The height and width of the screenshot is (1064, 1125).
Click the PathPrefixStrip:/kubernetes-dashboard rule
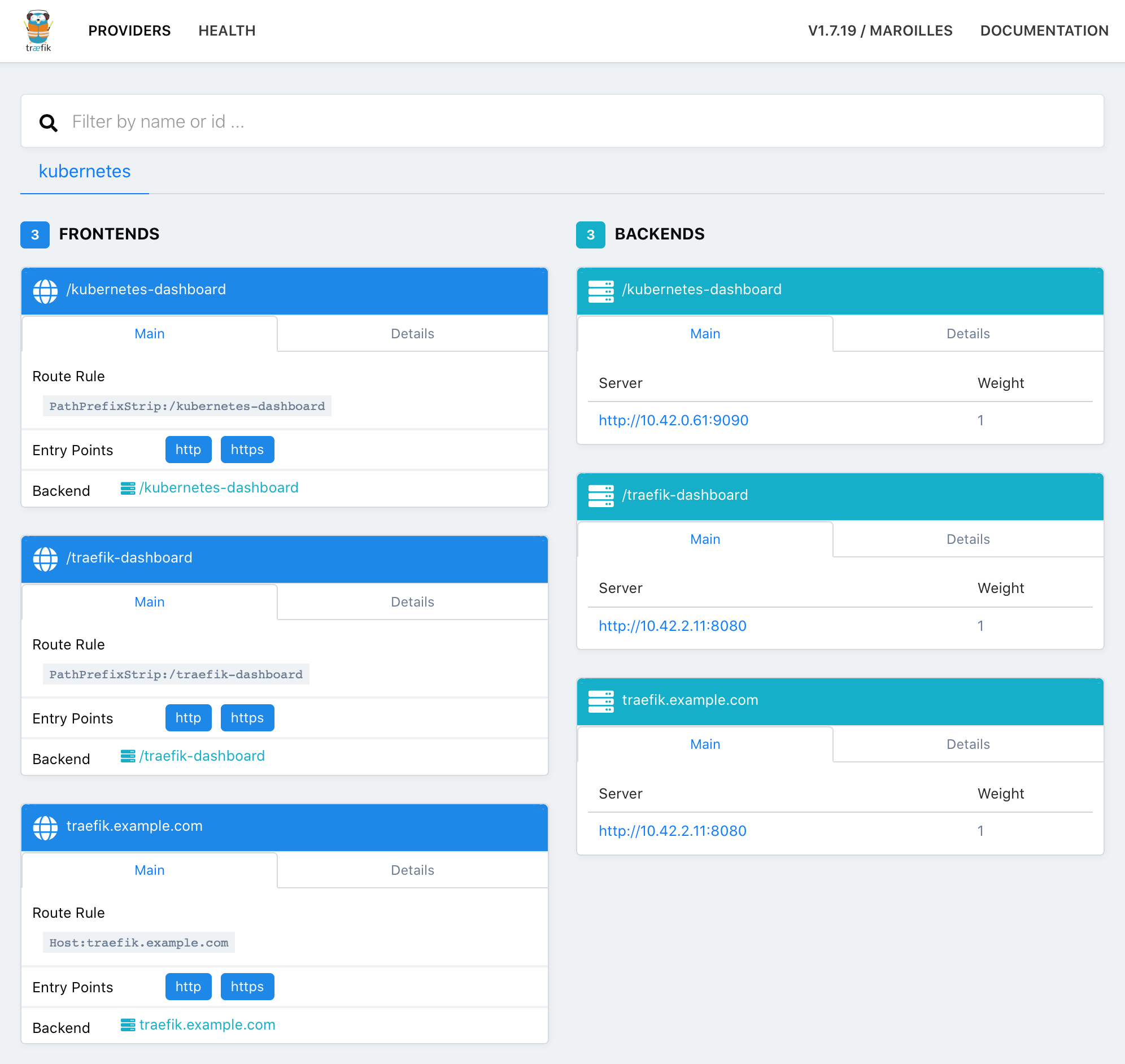[x=187, y=406]
